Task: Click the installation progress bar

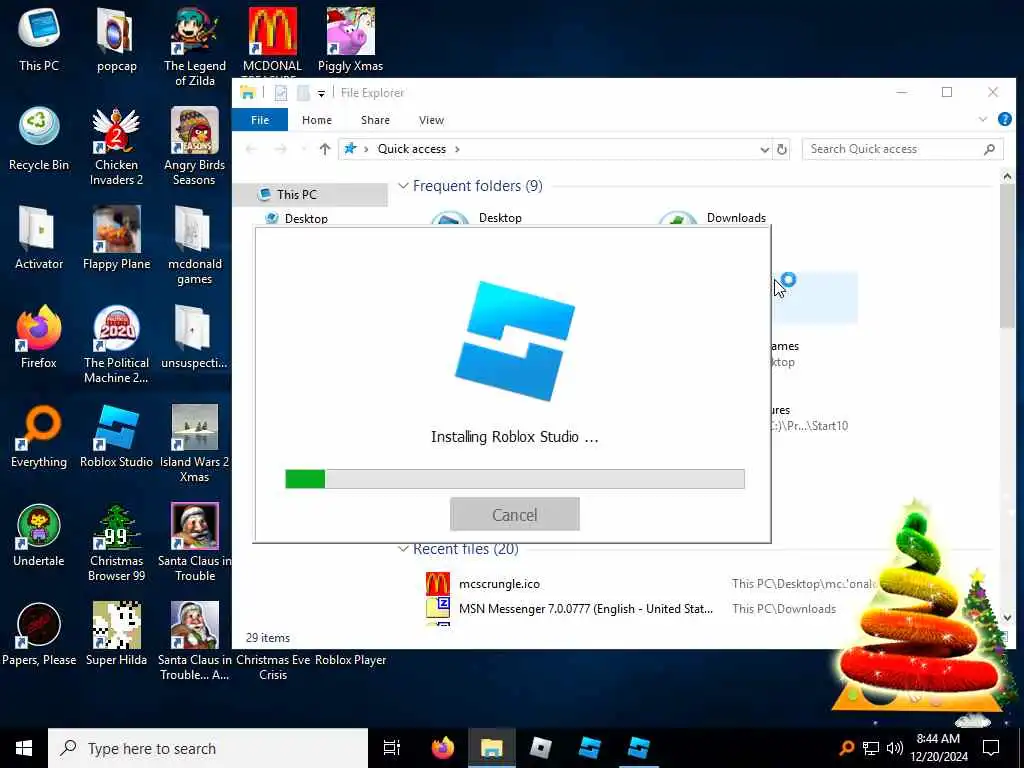Action: coord(515,479)
